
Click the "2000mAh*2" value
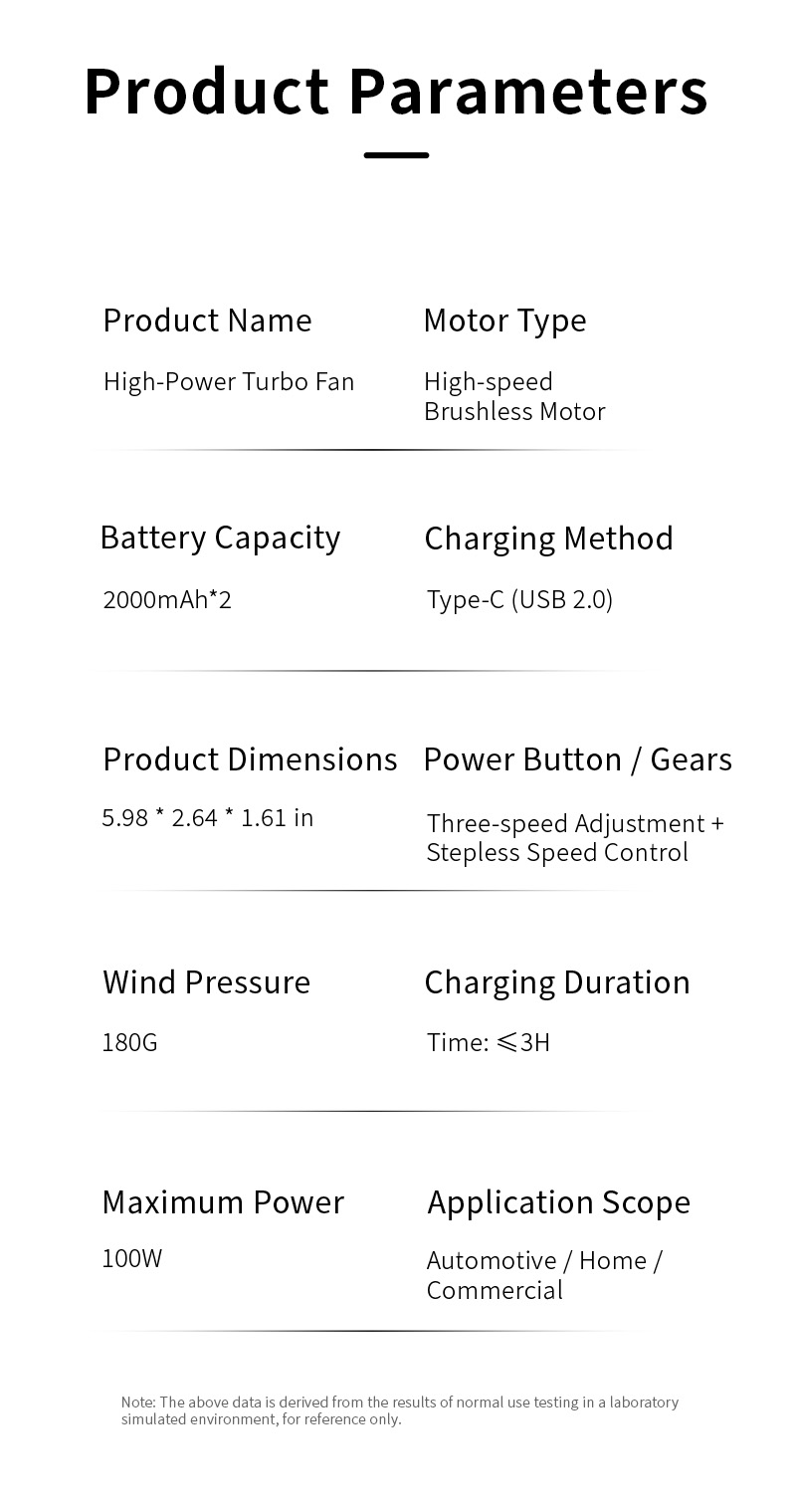tap(167, 600)
